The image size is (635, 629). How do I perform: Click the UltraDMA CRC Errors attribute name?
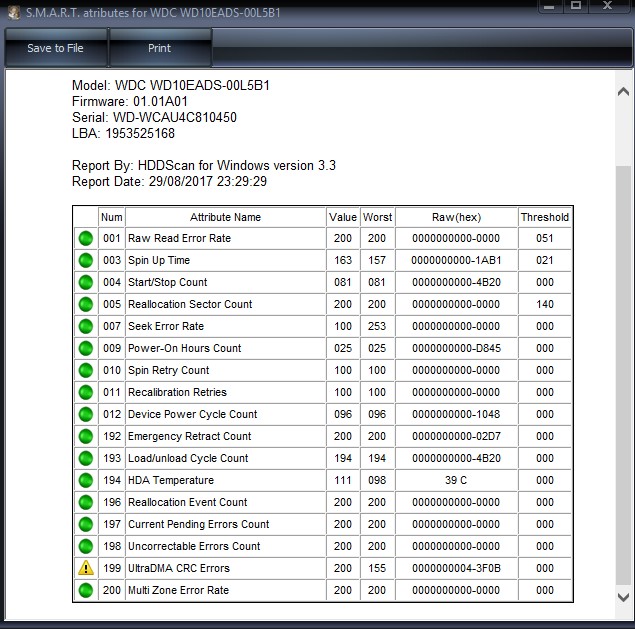(179, 568)
